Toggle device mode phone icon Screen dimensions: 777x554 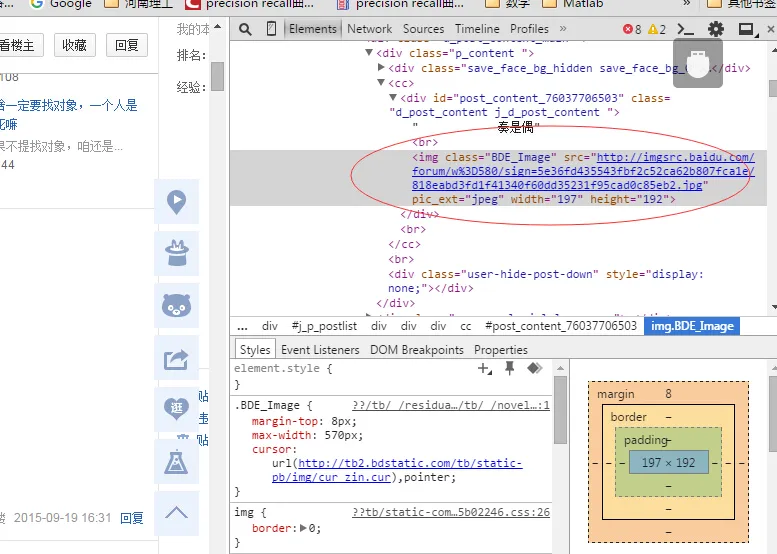point(271,29)
